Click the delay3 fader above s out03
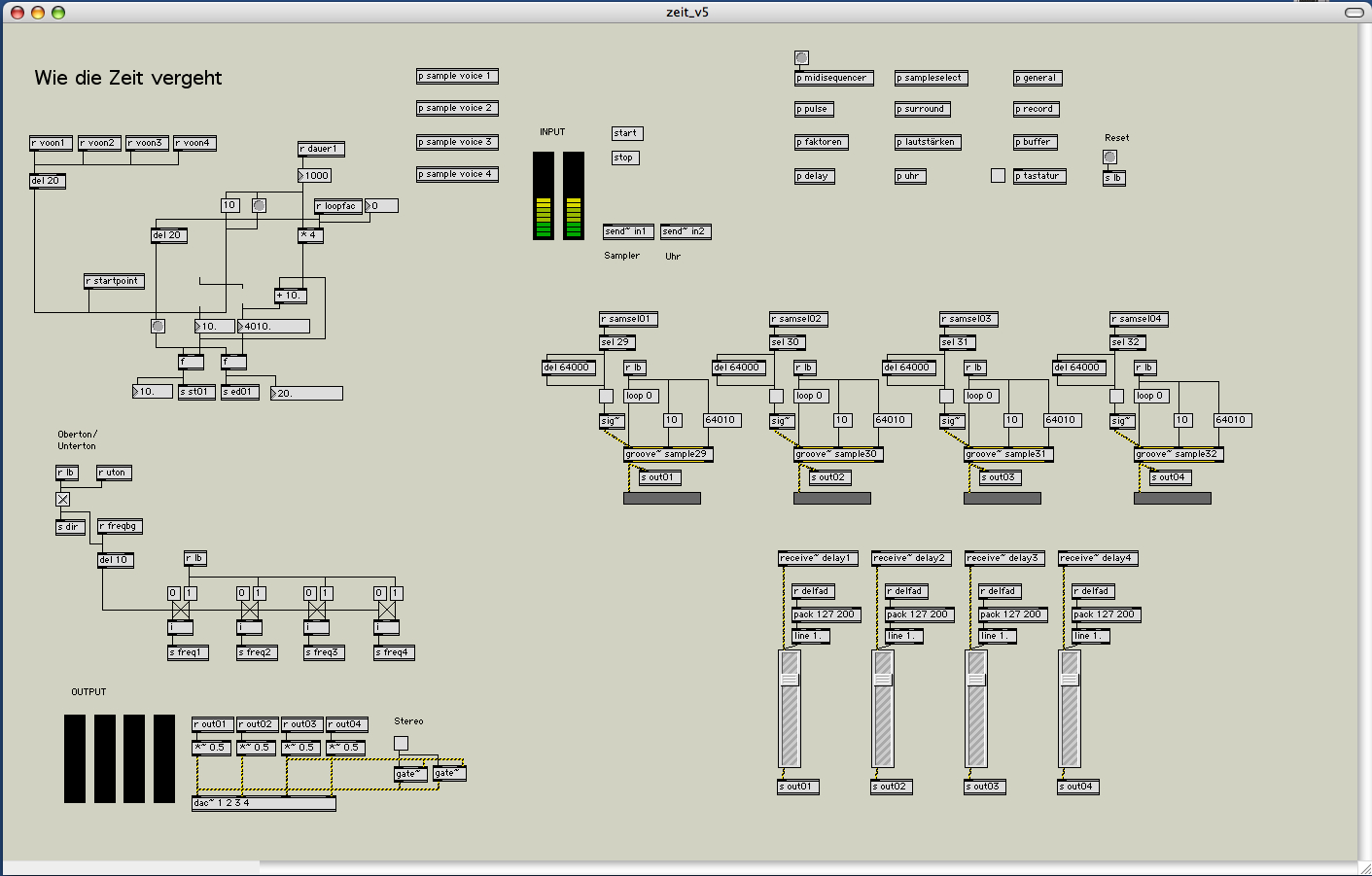 coord(976,709)
